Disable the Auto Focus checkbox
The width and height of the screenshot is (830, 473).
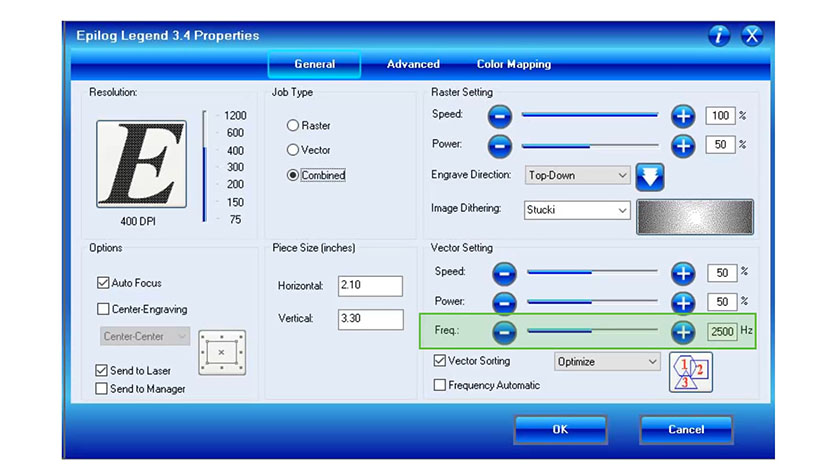(x=103, y=283)
